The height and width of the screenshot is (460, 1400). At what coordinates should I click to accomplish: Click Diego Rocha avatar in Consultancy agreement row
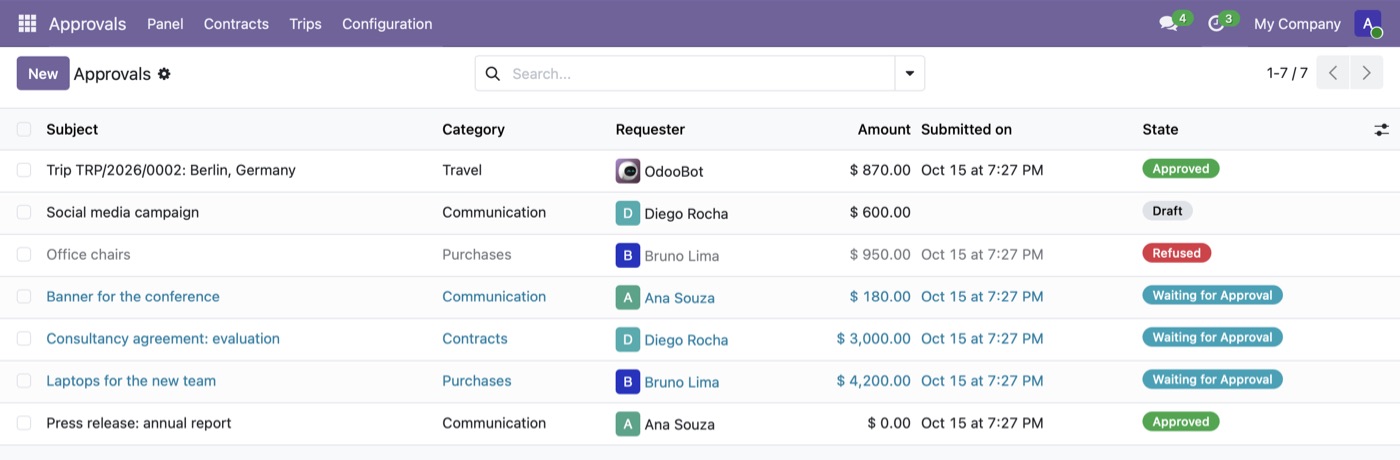click(x=627, y=339)
